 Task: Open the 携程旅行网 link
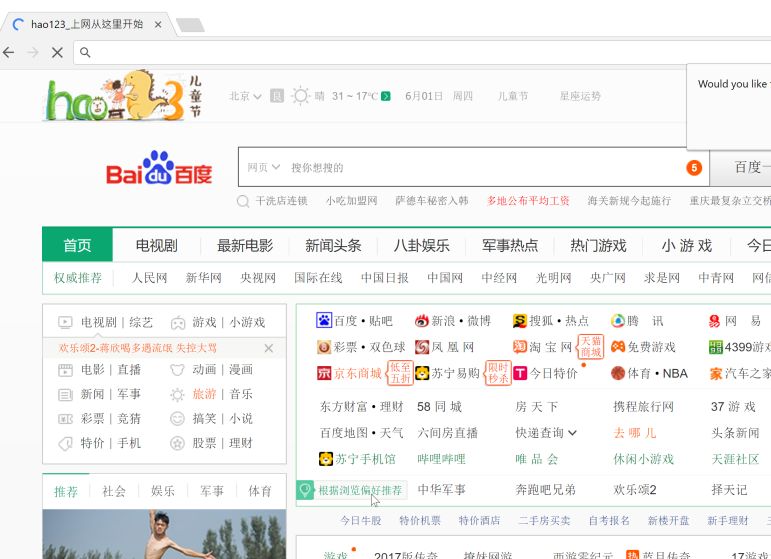click(x=643, y=407)
